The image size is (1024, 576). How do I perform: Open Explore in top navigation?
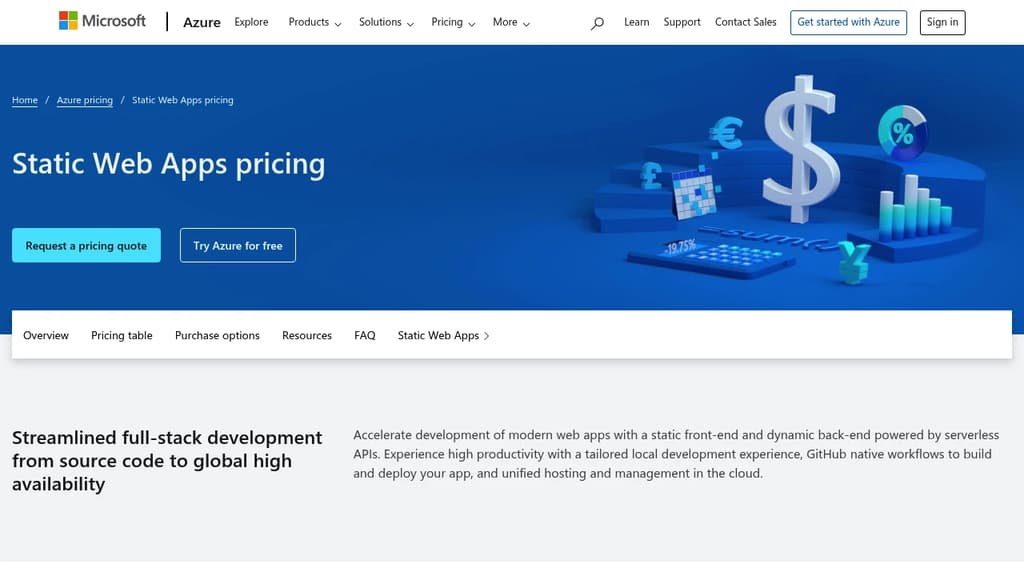coord(251,22)
